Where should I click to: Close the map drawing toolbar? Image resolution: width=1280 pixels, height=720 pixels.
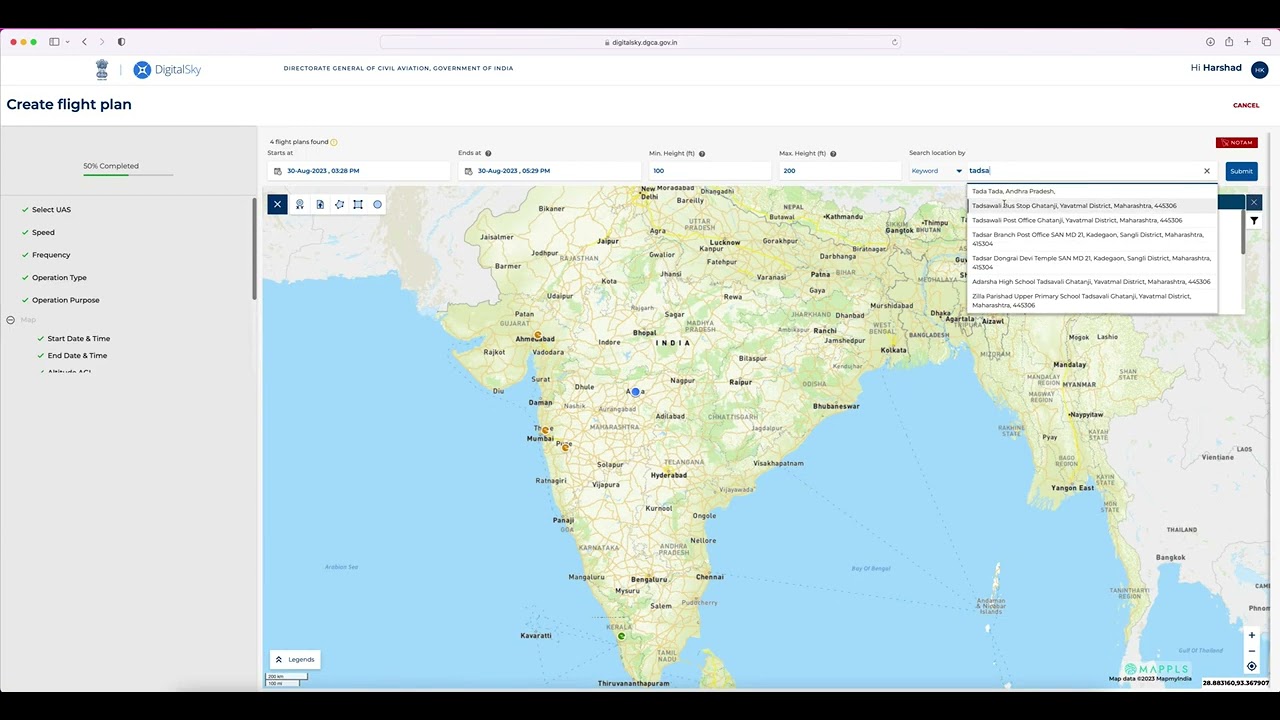coord(277,204)
